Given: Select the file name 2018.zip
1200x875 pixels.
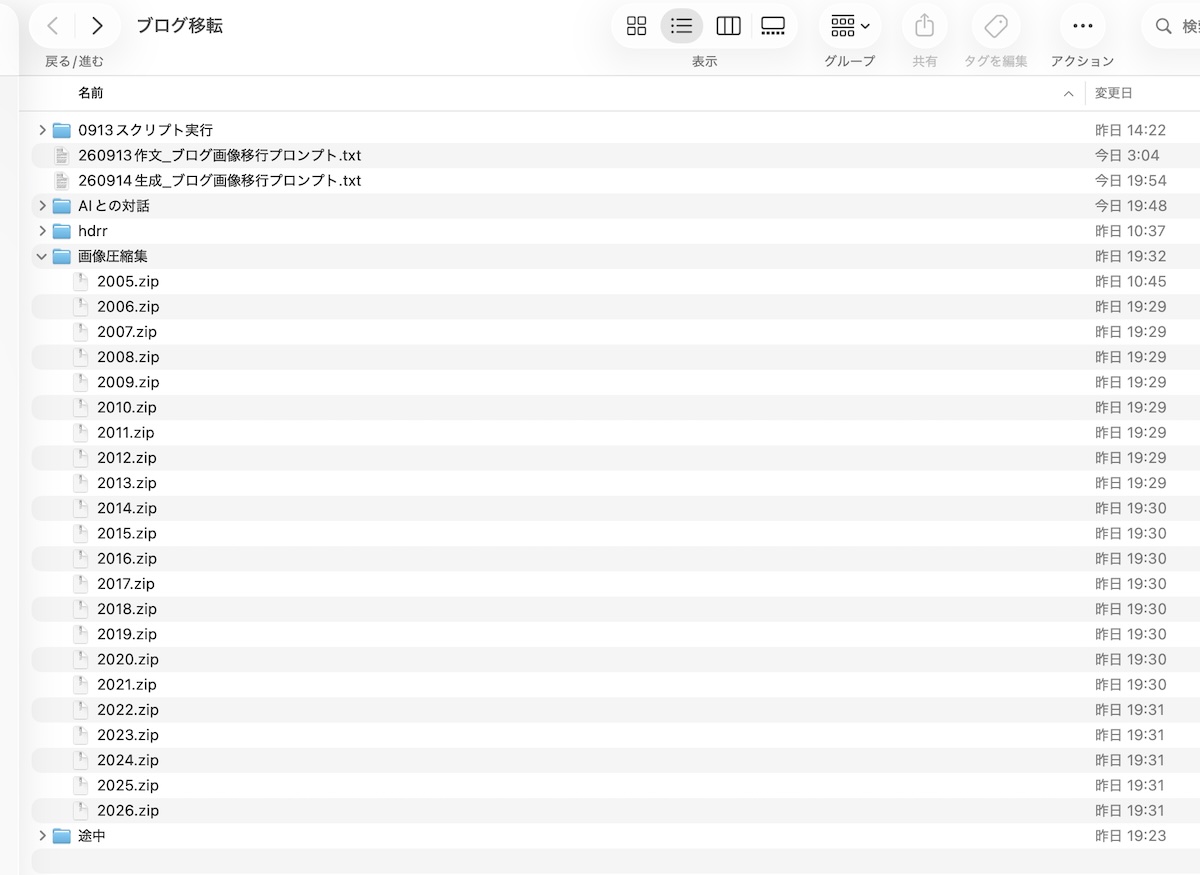Looking at the screenshot, I should coord(127,609).
